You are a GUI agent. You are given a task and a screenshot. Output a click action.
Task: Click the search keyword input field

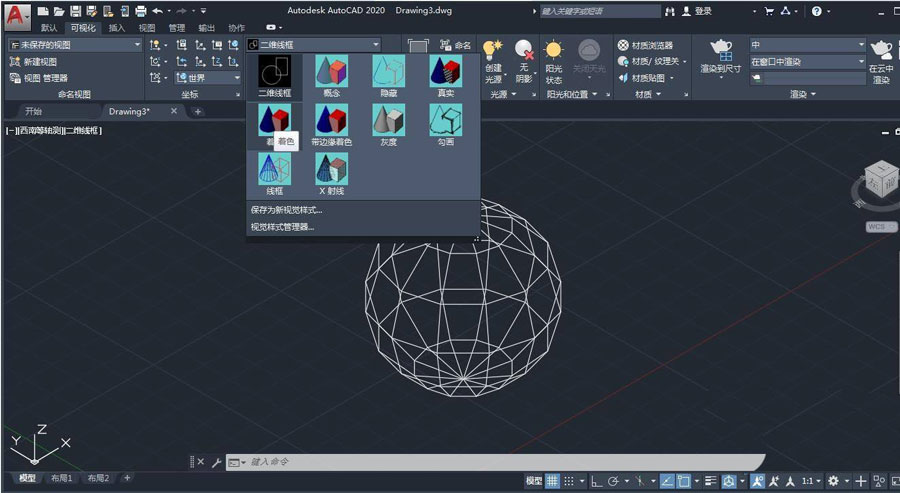click(x=600, y=11)
